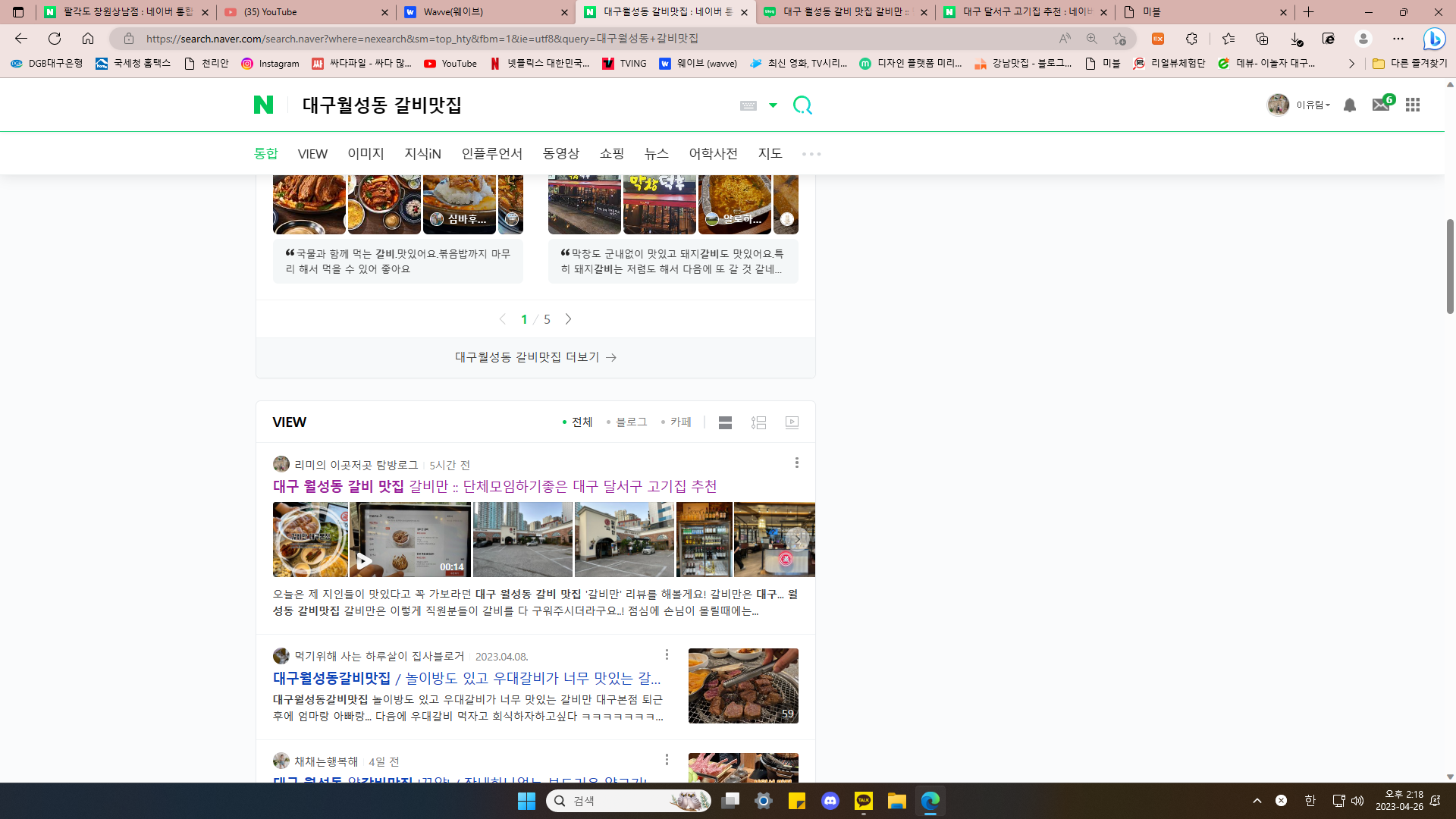Screen dimensions: 1456x819
Task: Play the 00:14 video thumbnail
Action: 410,540
